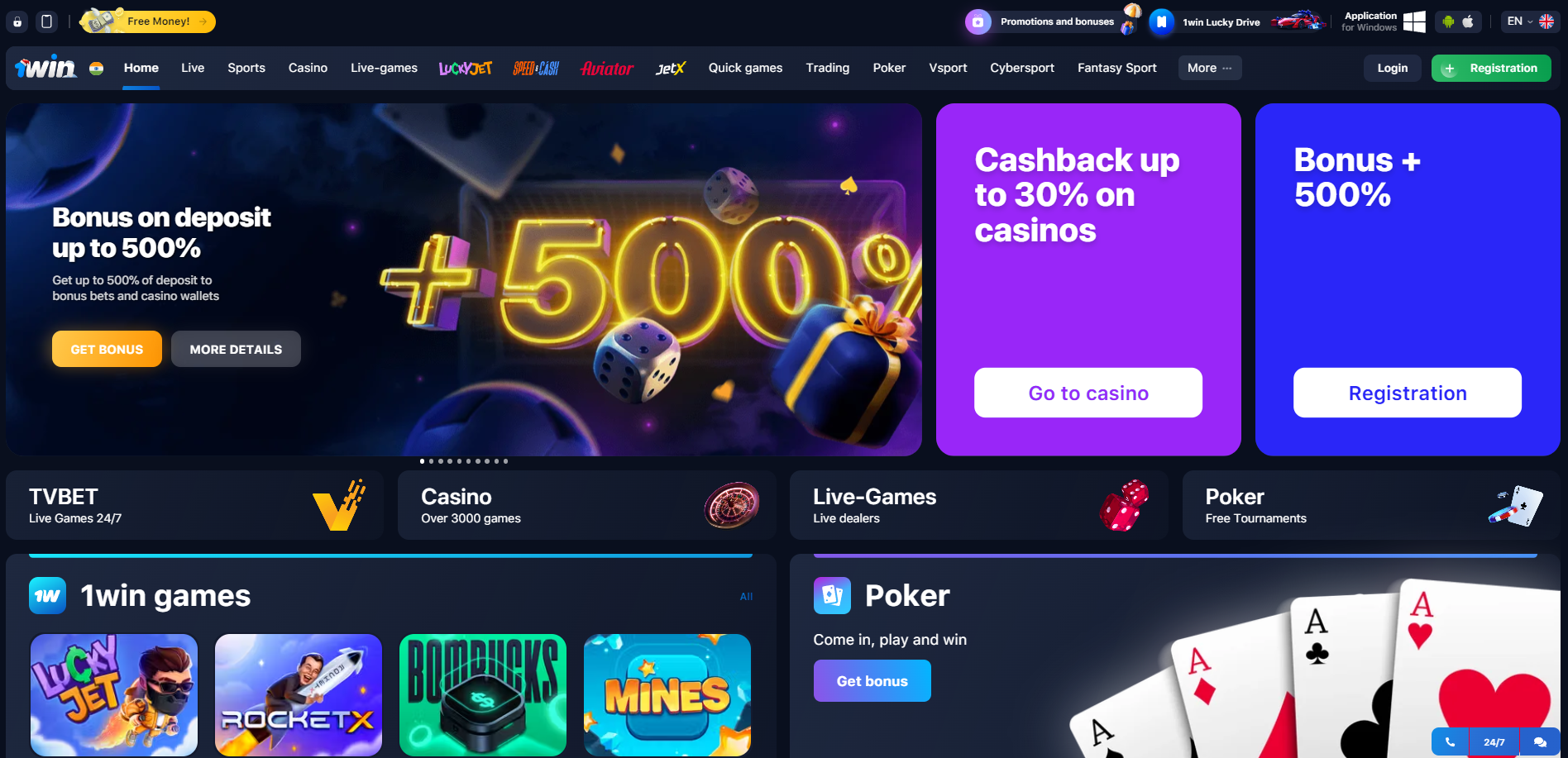Click the Login button
Image resolution: width=1568 pixels, height=758 pixels.
coord(1393,68)
